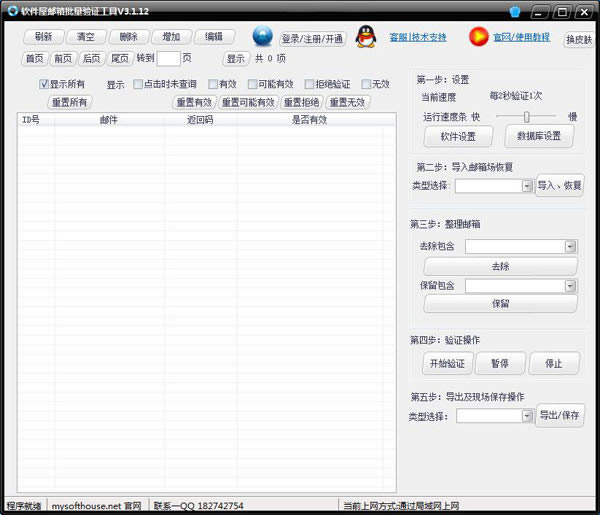This screenshot has width=600, height=515.
Task: Click the 邮件 column header
Action: [109, 120]
